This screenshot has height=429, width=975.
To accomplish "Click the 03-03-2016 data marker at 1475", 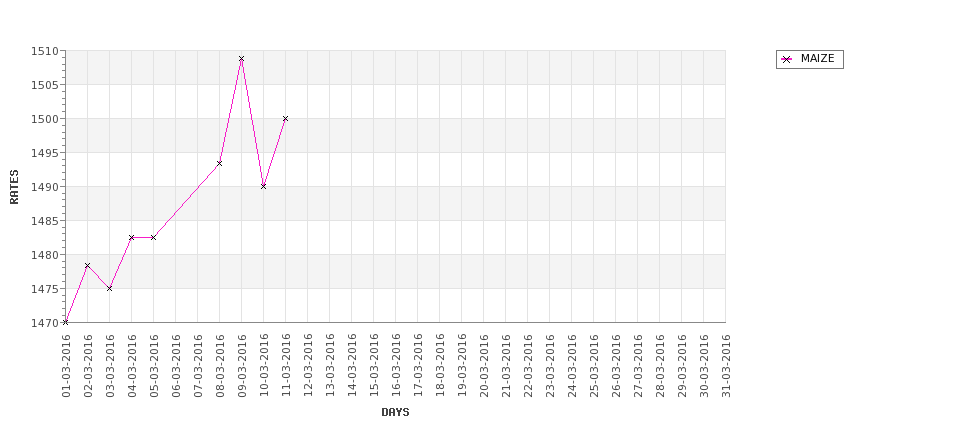I will (109, 288).
